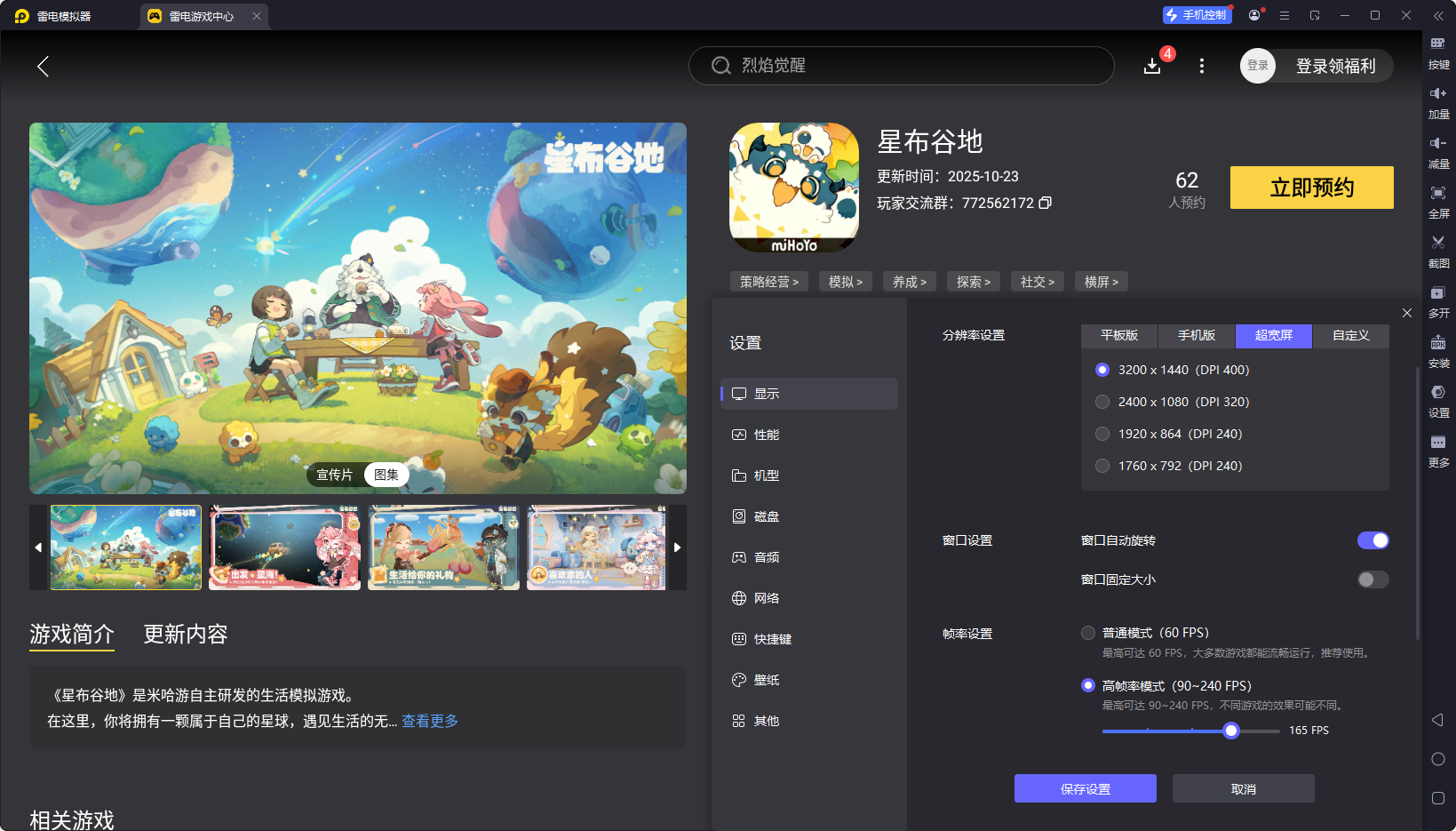Open the keyboard mapping (按键) tool
This screenshot has height=831, width=1456.
1439,52
